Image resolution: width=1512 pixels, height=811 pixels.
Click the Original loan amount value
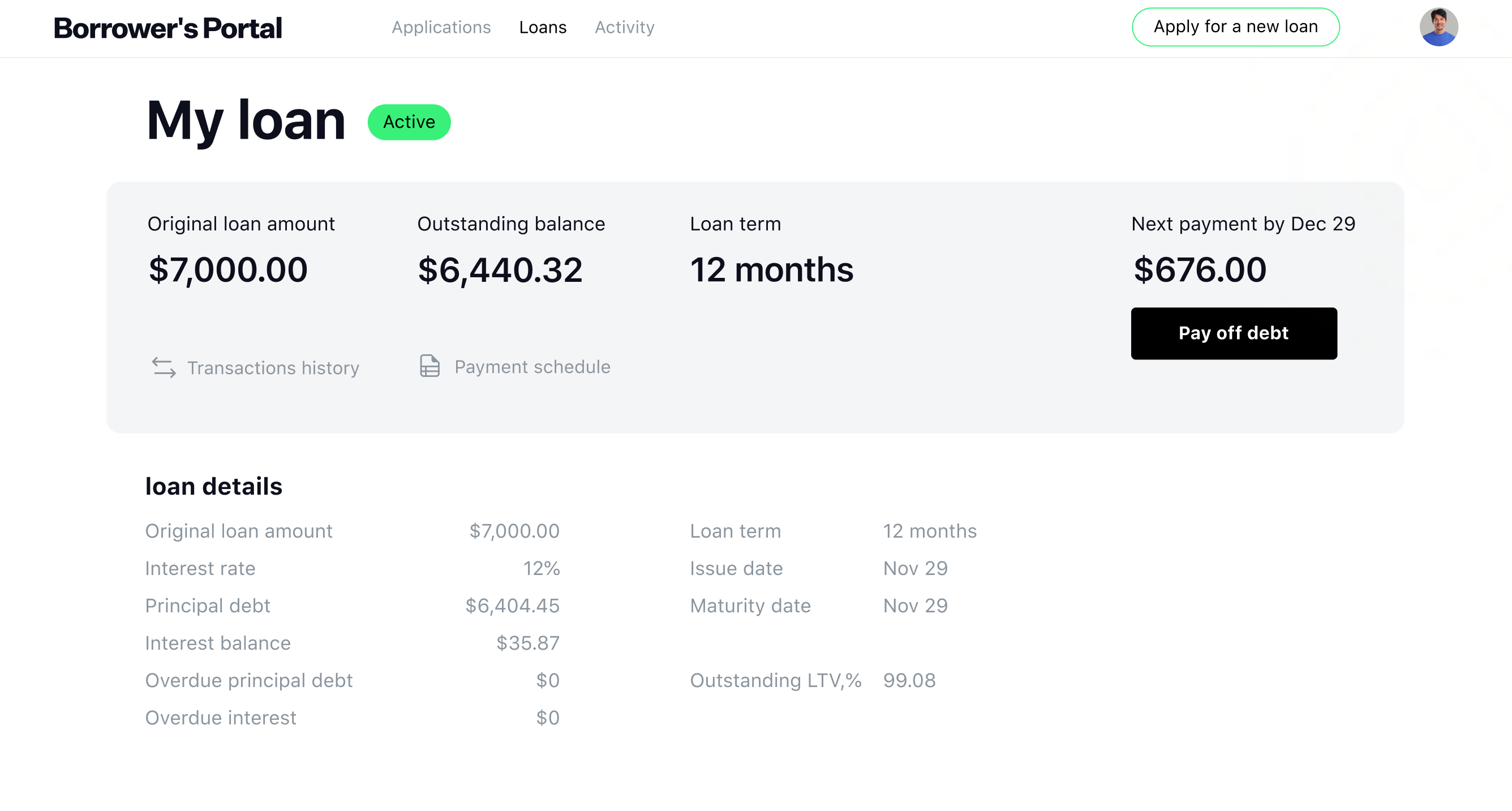coord(227,269)
